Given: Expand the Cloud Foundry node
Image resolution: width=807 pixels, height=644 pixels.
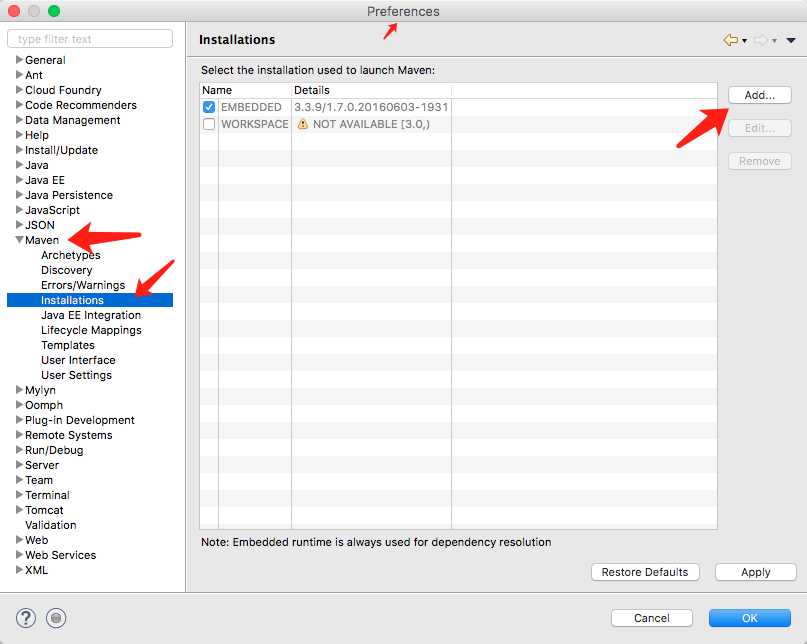Looking at the screenshot, I should click(x=19, y=90).
